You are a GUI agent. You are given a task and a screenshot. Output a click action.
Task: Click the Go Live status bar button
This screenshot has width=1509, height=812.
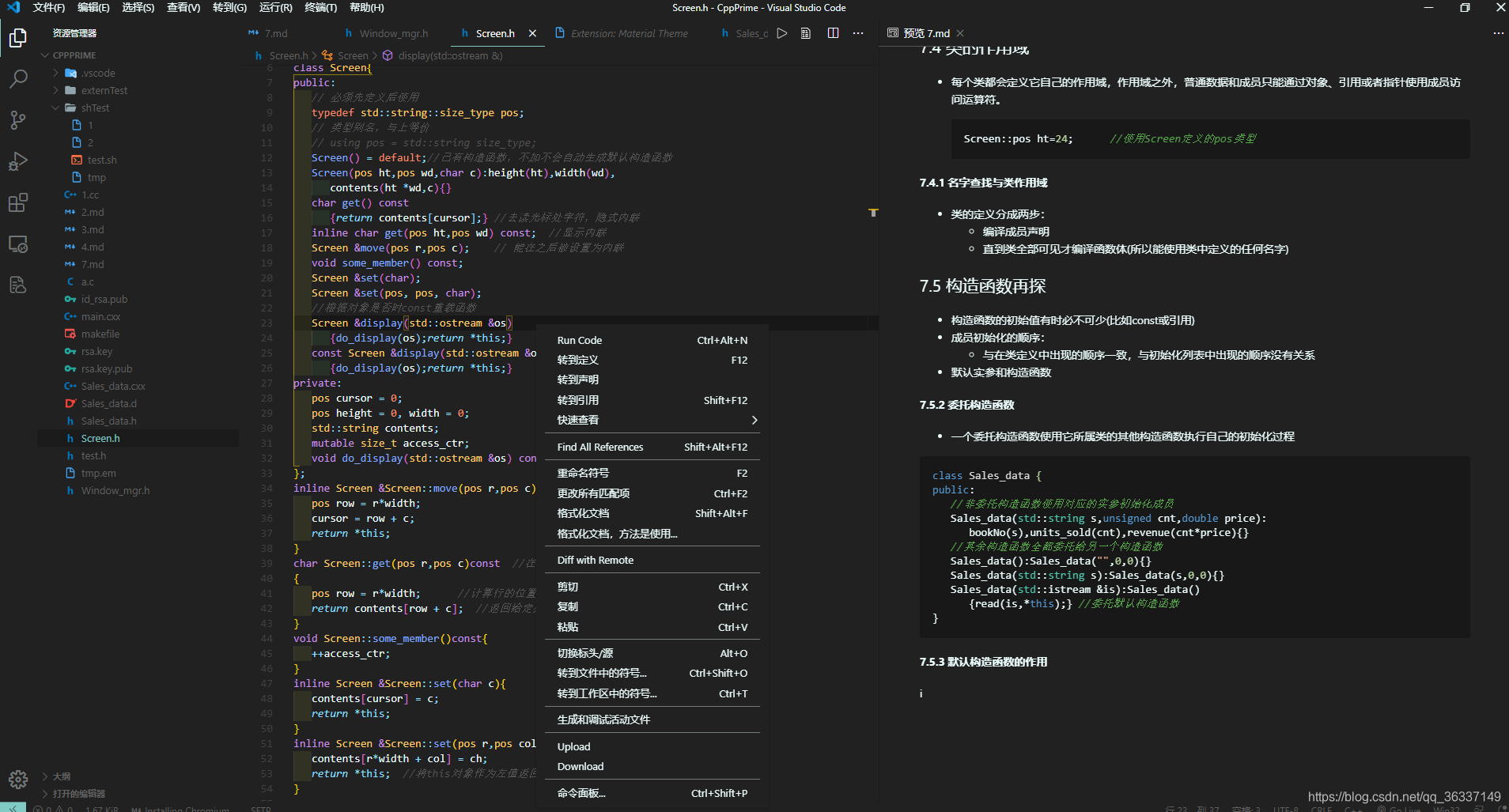[x=1398, y=808]
